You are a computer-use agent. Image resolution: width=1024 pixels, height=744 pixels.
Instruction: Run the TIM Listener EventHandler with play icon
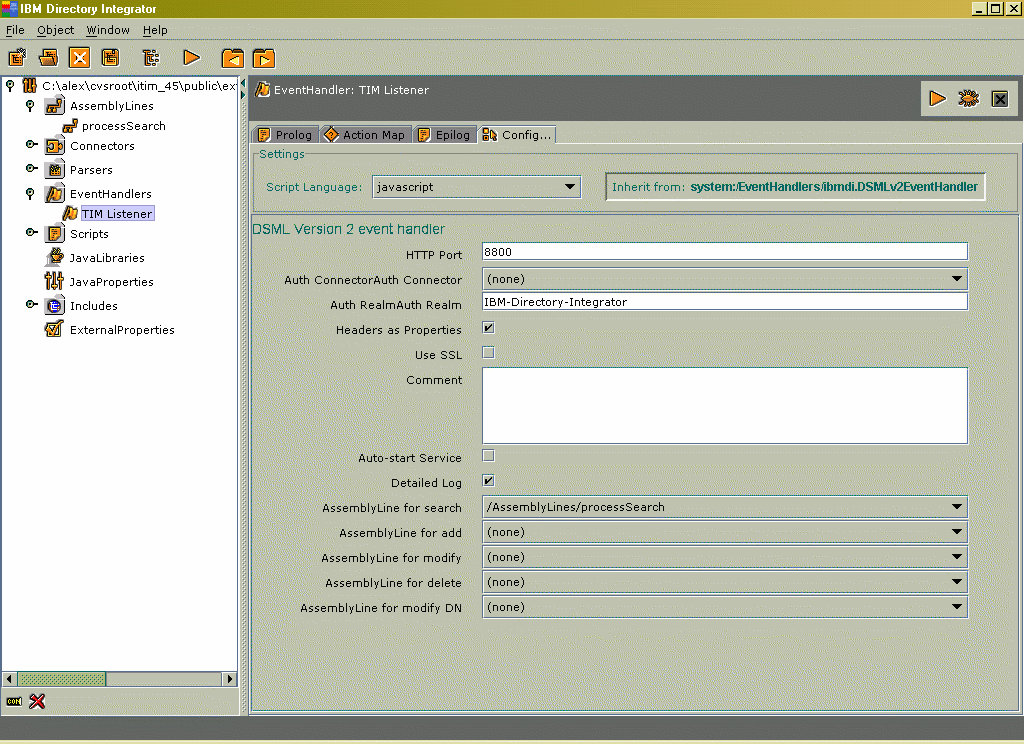[937, 98]
